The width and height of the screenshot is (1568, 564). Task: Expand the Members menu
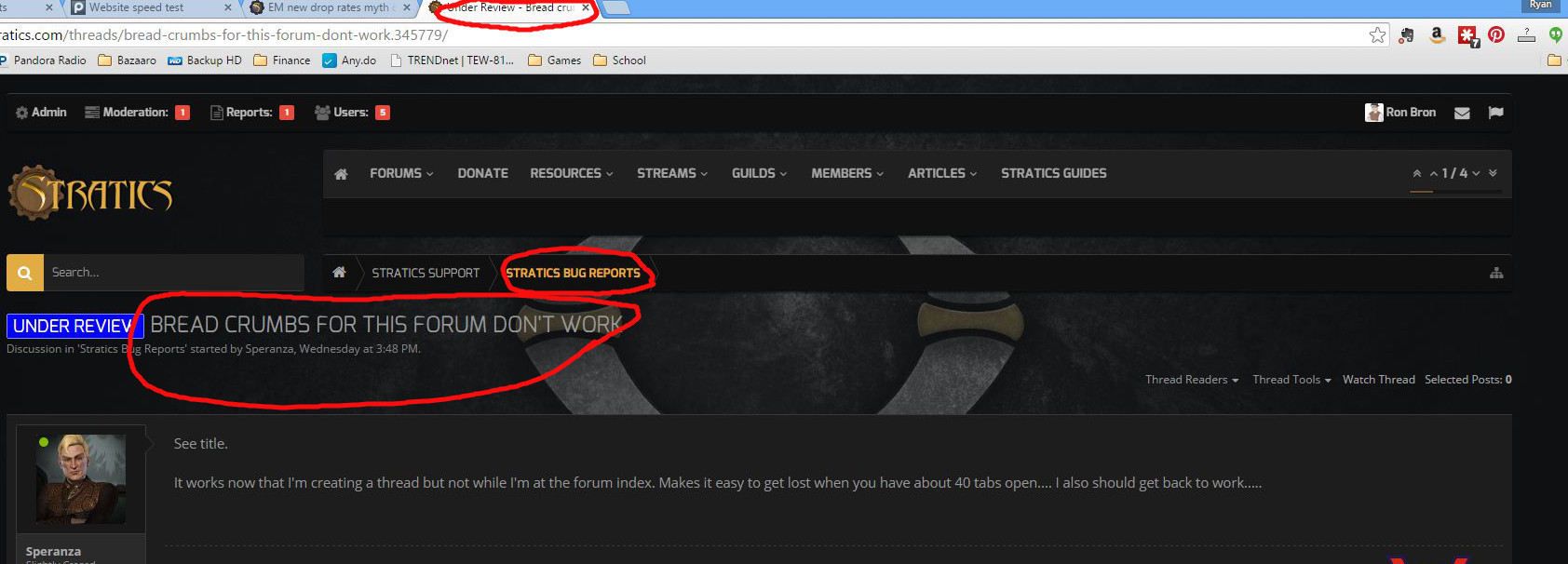coord(847,174)
